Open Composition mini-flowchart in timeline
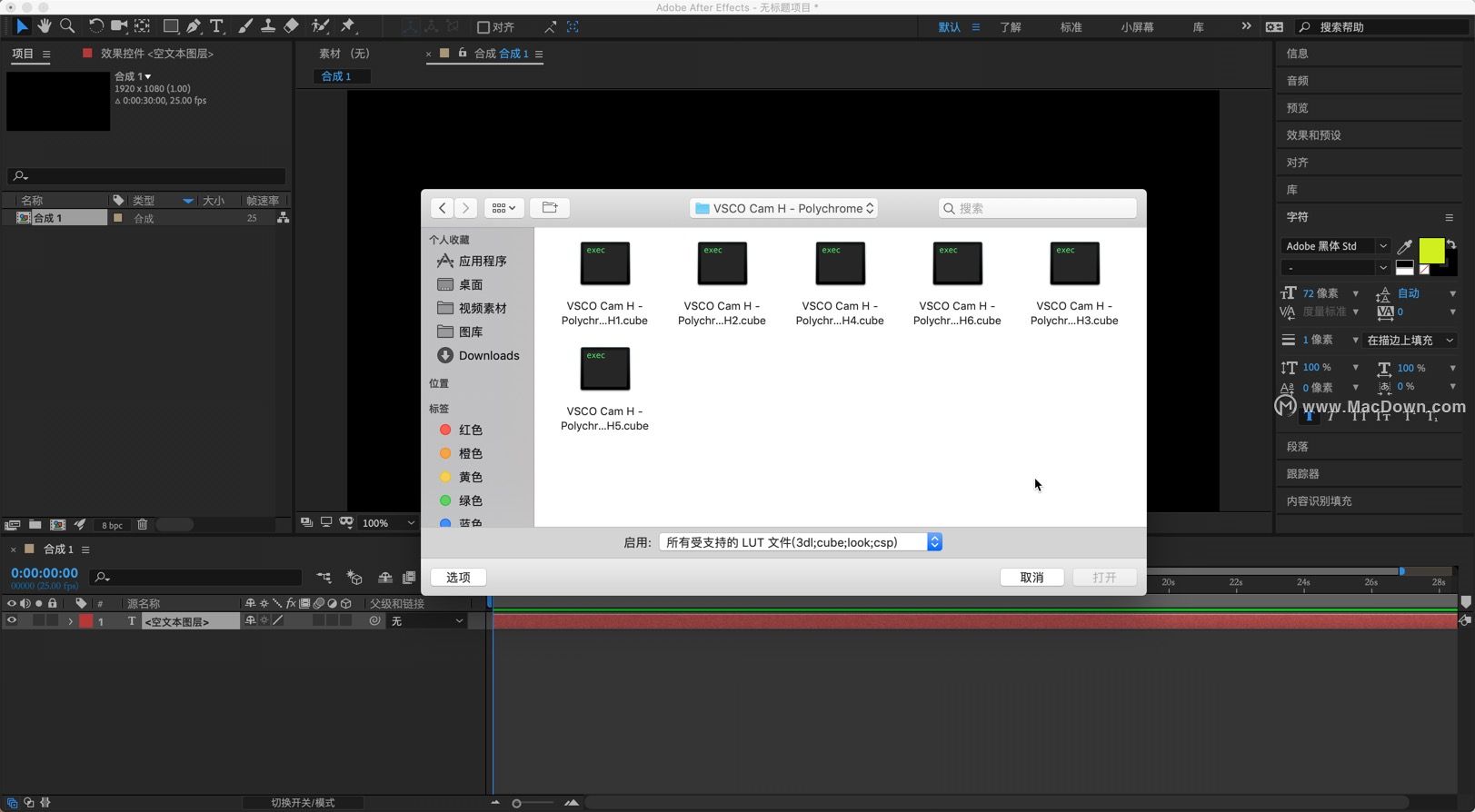The image size is (1475, 812). [324, 577]
